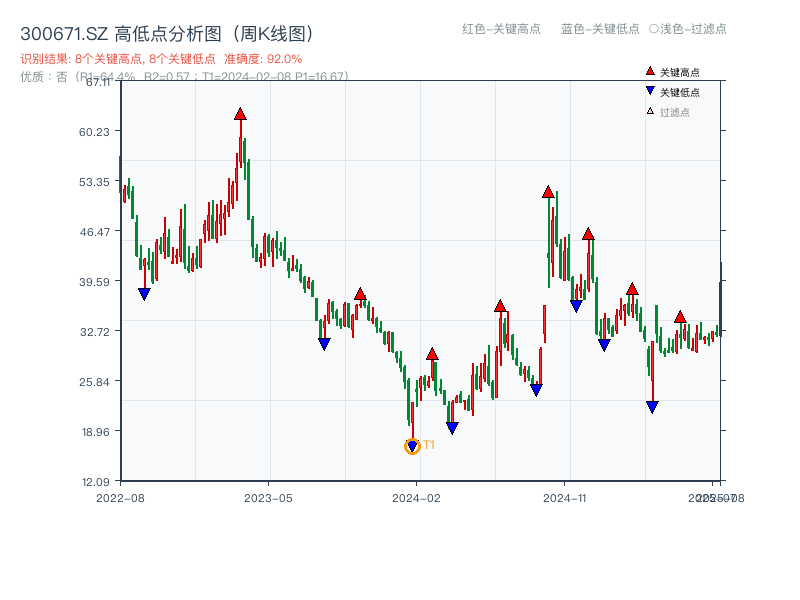Click the 2024-11 x-axis label
The image size is (800, 600).
(x=565, y=498)
